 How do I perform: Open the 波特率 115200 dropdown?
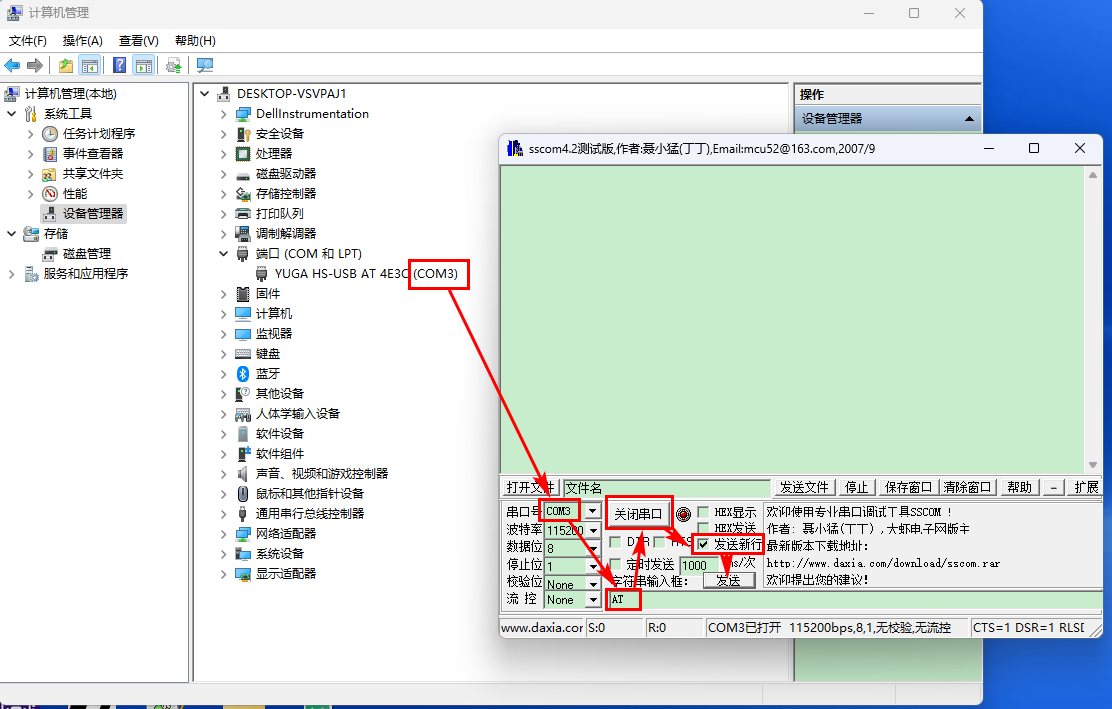click(x=593, y=530)
